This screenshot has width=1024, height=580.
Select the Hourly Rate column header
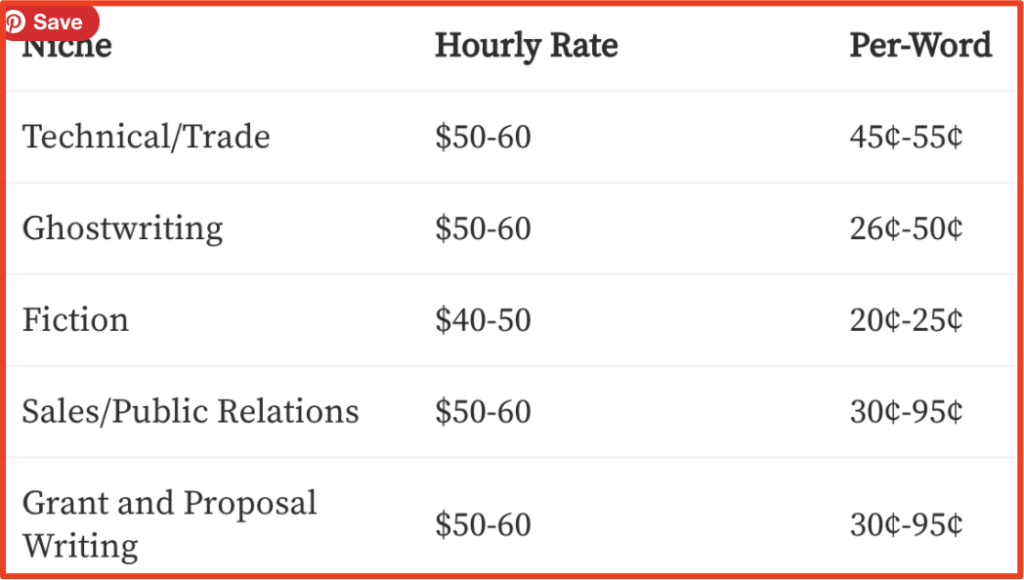[526, 46]
